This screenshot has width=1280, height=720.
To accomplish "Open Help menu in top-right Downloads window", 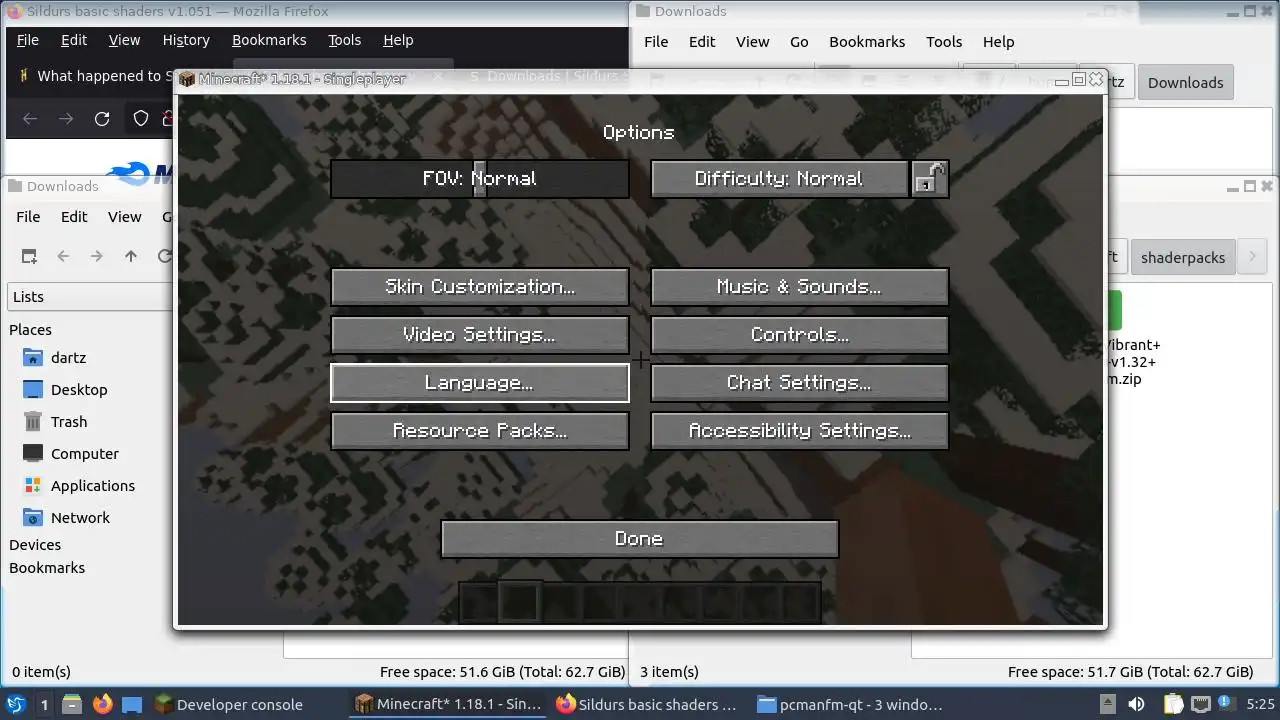I will coord(998,42).
